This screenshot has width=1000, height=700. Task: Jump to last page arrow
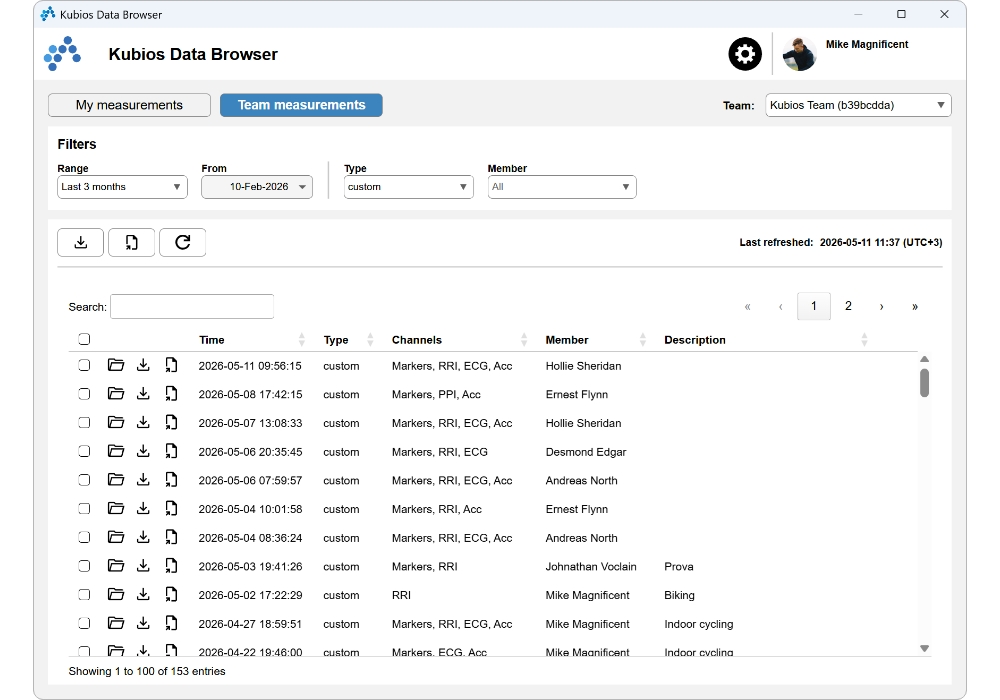click(915, 307)
